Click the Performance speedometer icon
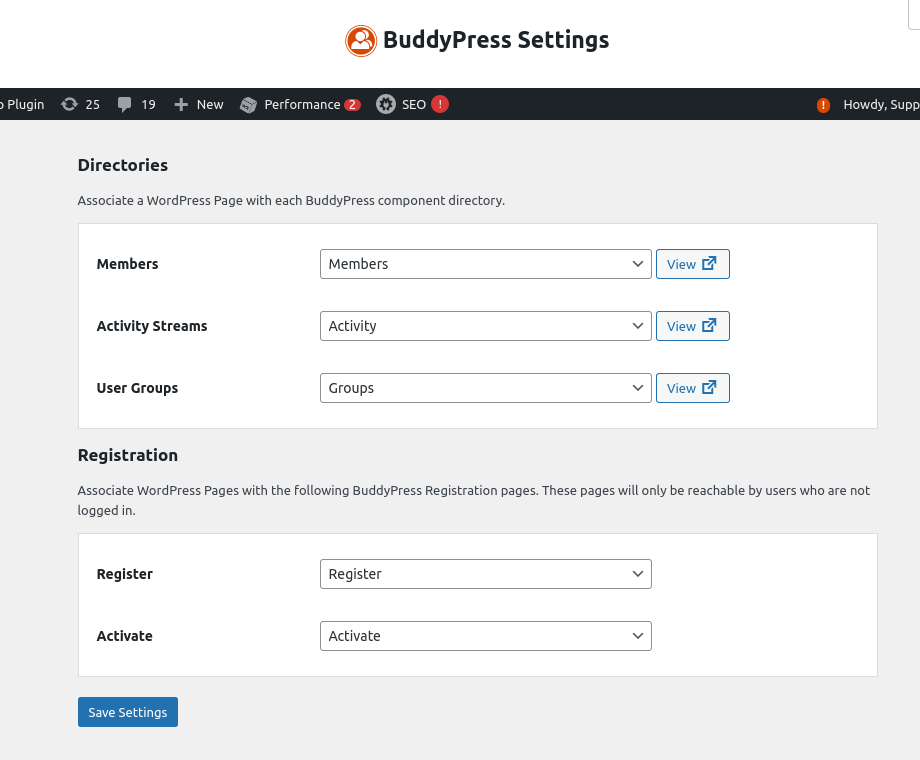The width and height of the screenshot is (920, 760). 248,104
